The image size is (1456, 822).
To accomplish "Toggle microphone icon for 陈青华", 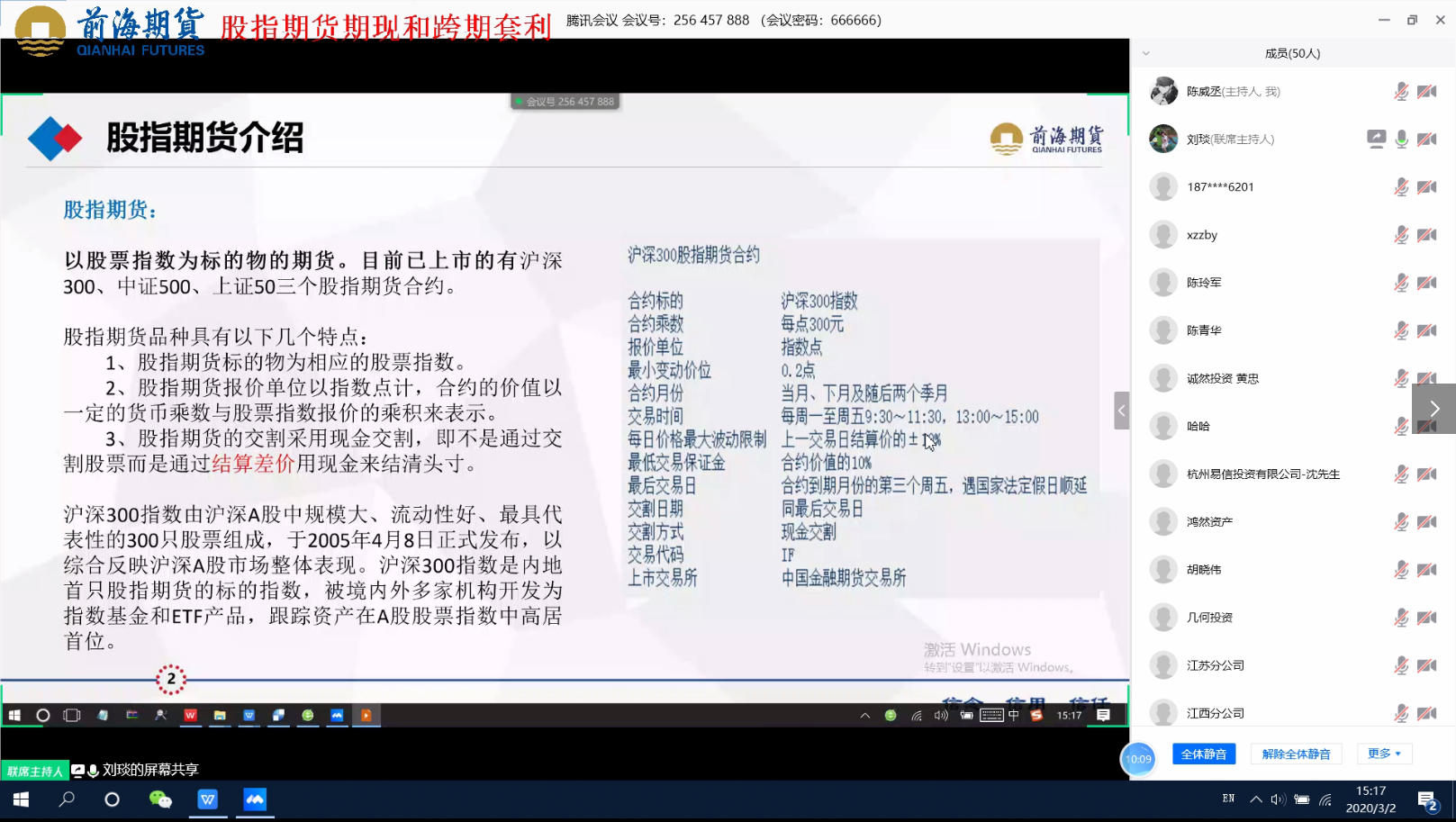I will coord(1401,330).
